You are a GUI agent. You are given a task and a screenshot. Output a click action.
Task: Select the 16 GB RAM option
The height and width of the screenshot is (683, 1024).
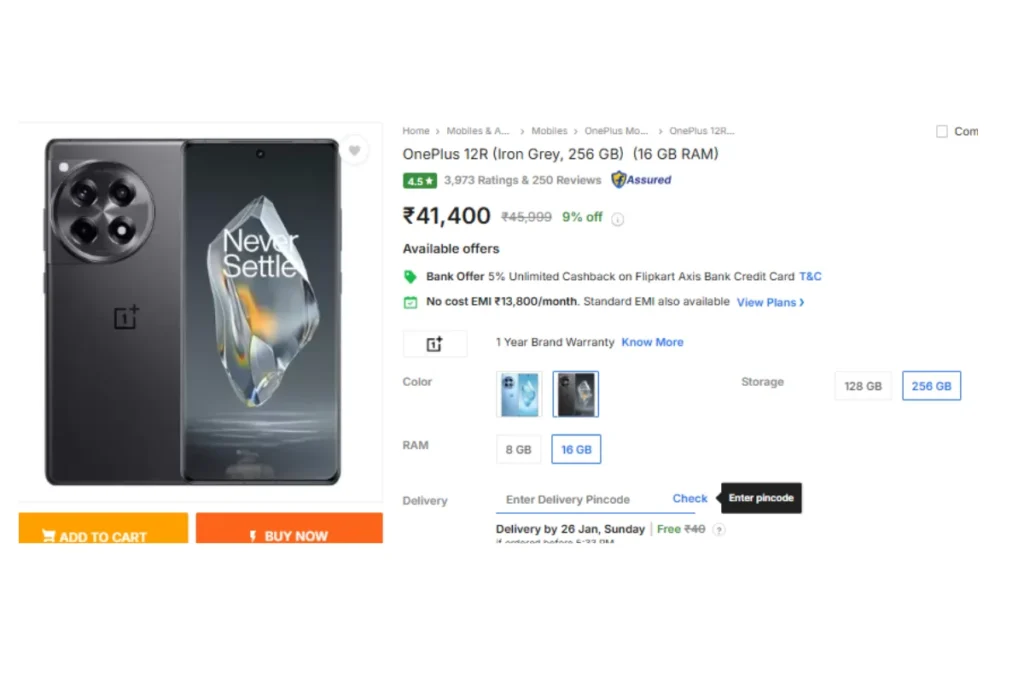[576, 449]
